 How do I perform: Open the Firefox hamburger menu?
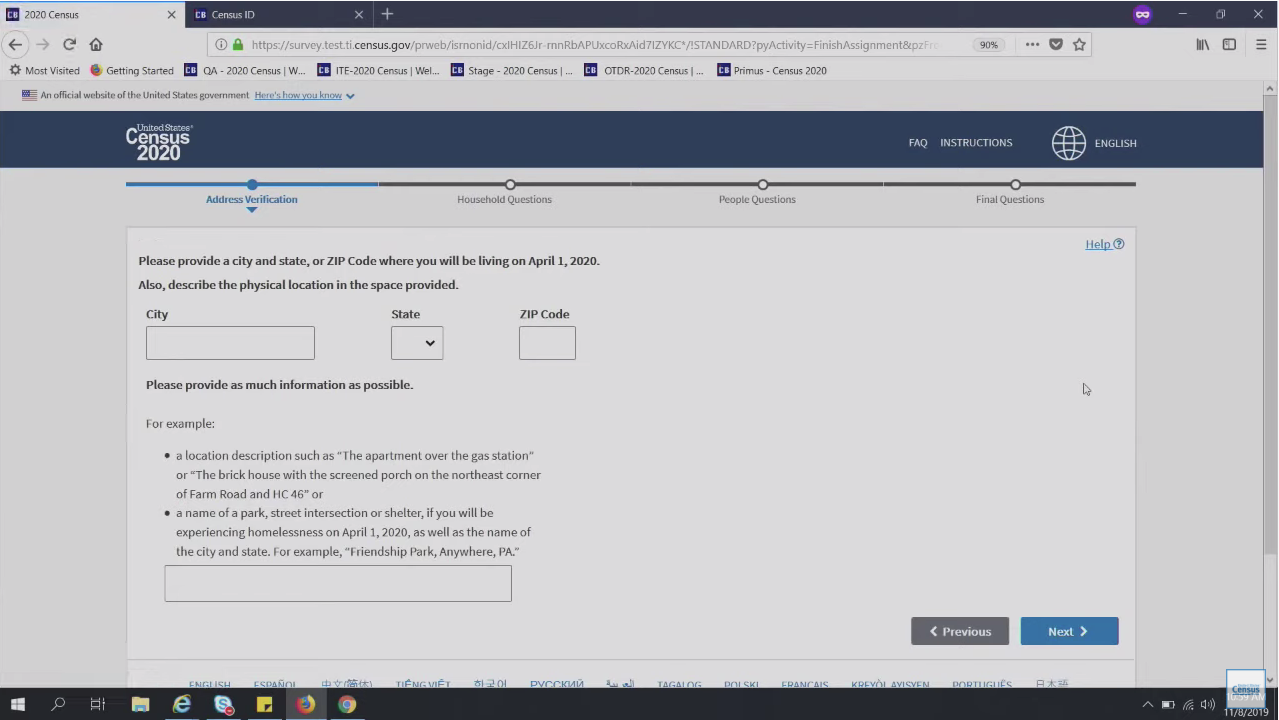click(1260, 44)
